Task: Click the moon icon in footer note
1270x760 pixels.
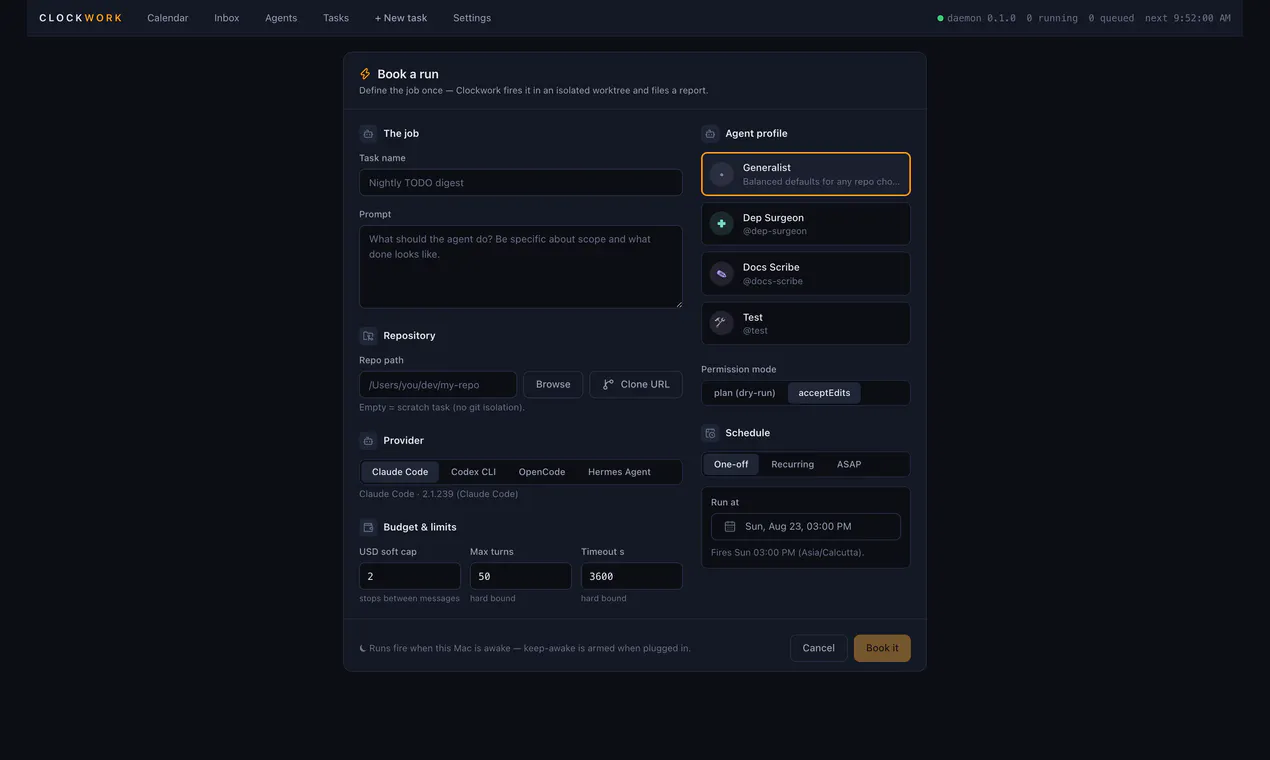Action: pyautogui.click(x=363, y=648)
